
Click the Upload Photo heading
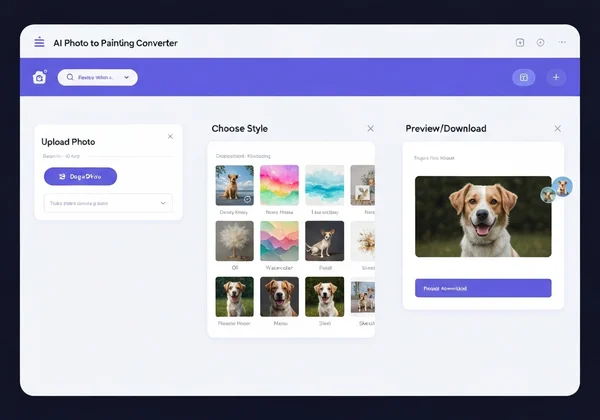tap(68, 142)
